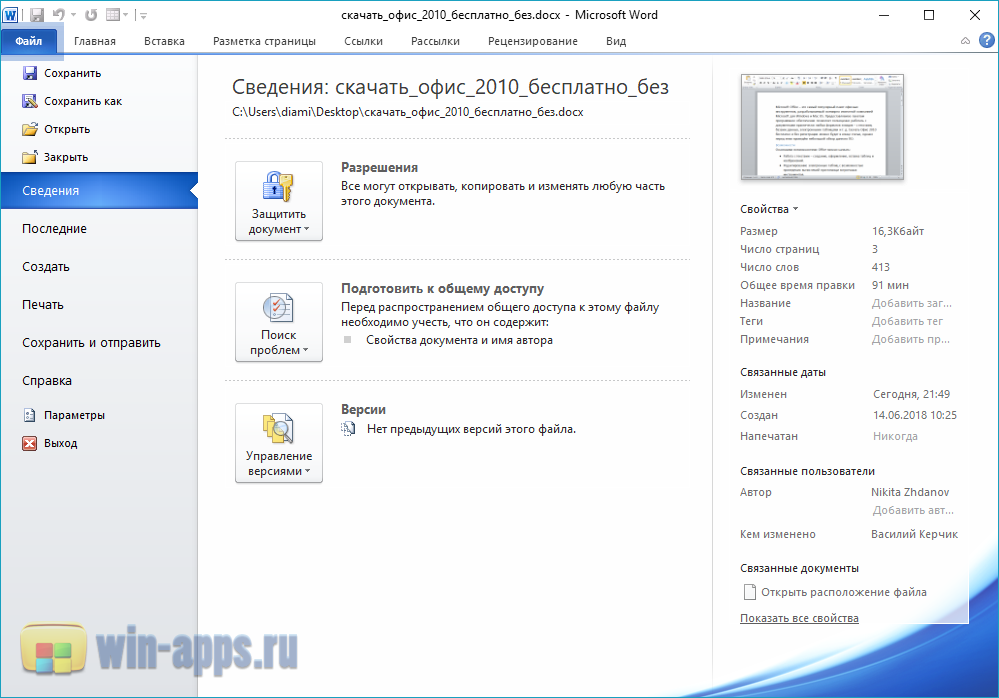This screenshot has width=999, height=698.
Task: Click Закрыть in the Backstage sidebar
Action: [x=65, y=157]
